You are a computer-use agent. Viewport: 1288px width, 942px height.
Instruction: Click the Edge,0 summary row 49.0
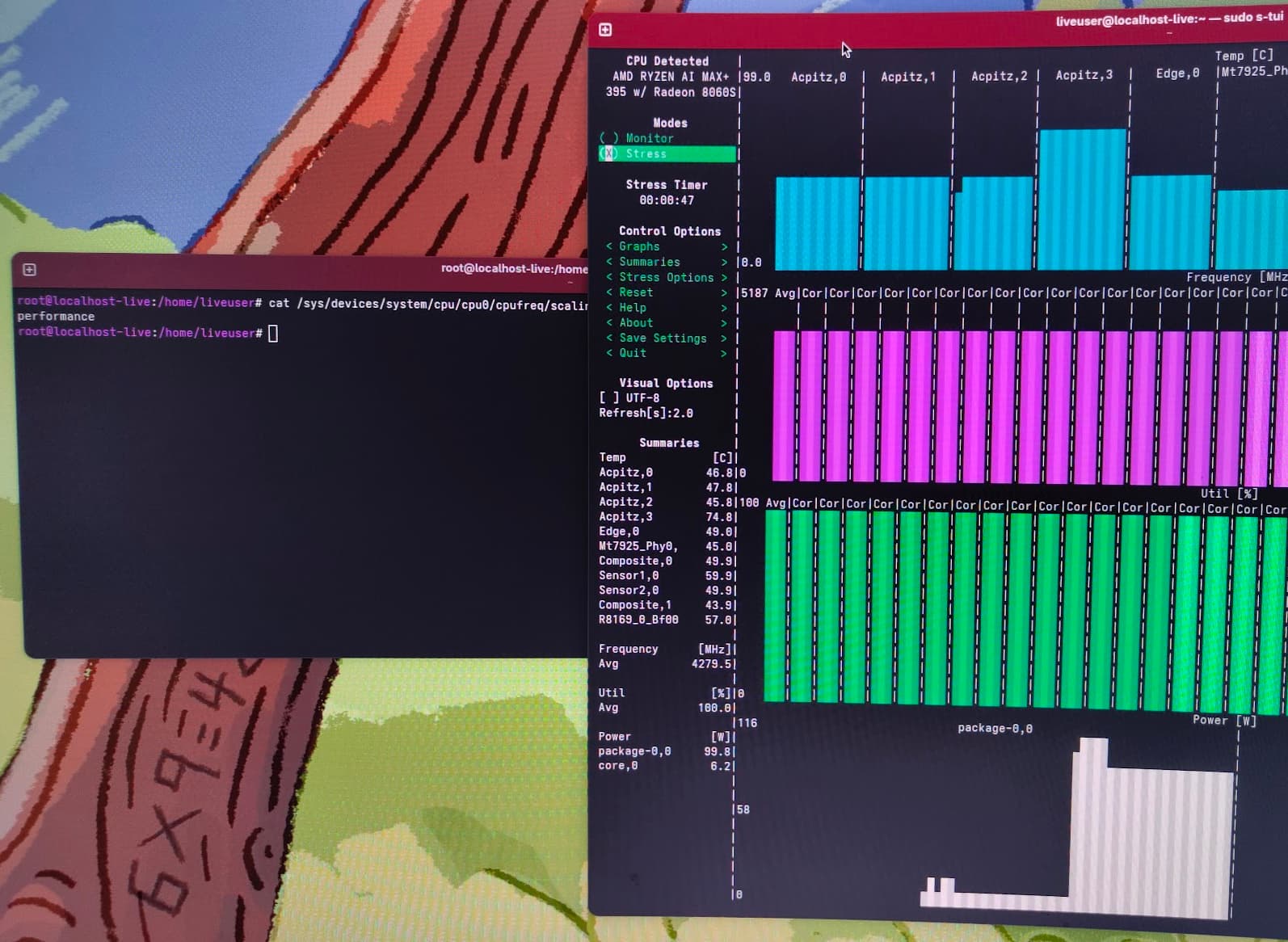pos(667,532)
